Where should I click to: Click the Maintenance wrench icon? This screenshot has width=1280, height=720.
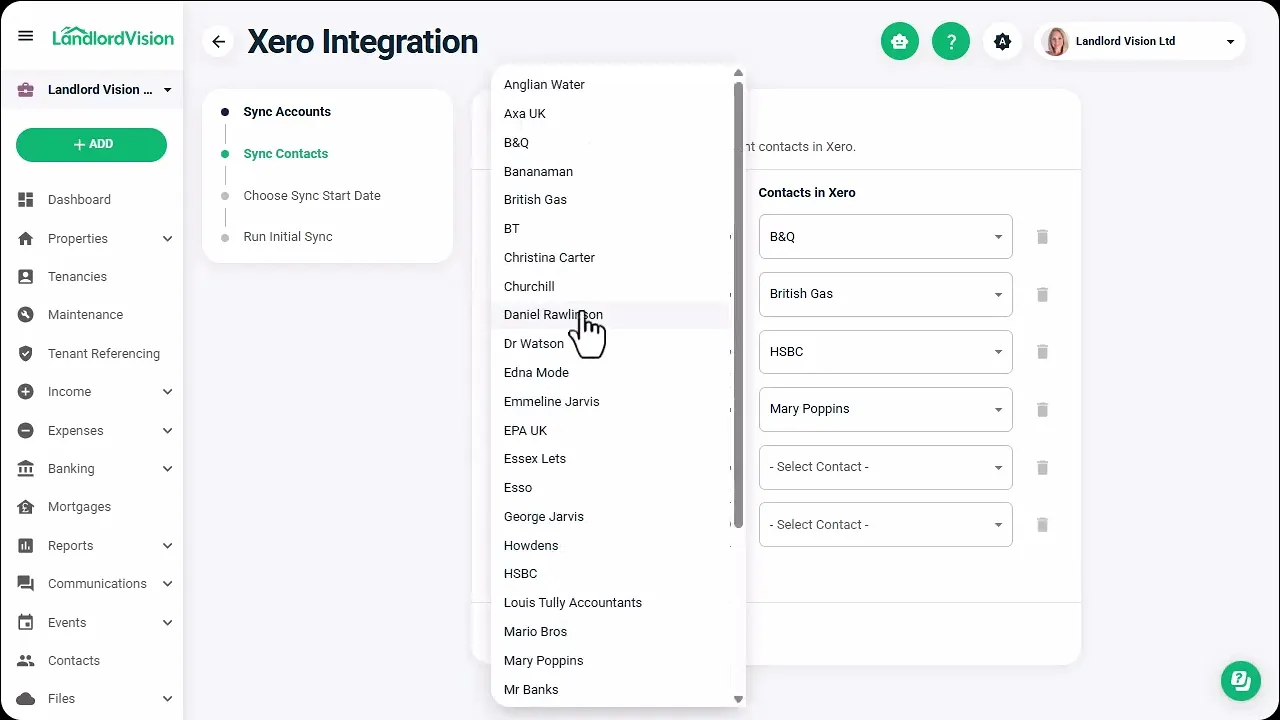point(26,314)
